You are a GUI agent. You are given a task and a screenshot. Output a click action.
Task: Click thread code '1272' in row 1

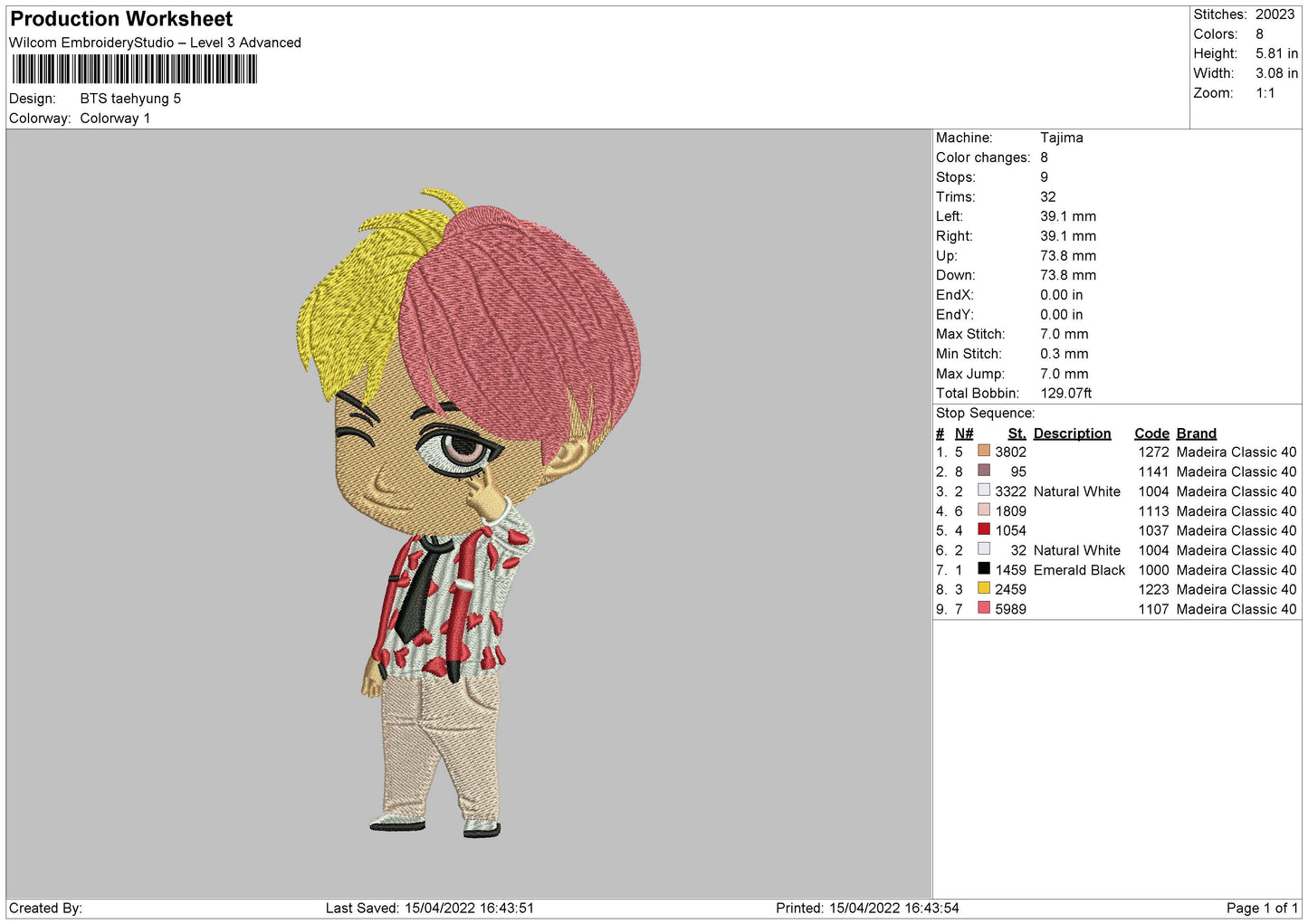point(1153,452)
